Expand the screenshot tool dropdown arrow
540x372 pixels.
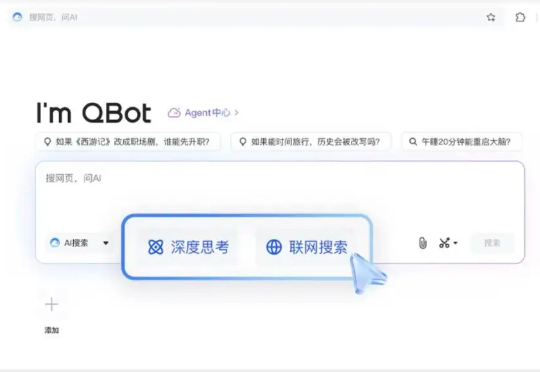455,243
